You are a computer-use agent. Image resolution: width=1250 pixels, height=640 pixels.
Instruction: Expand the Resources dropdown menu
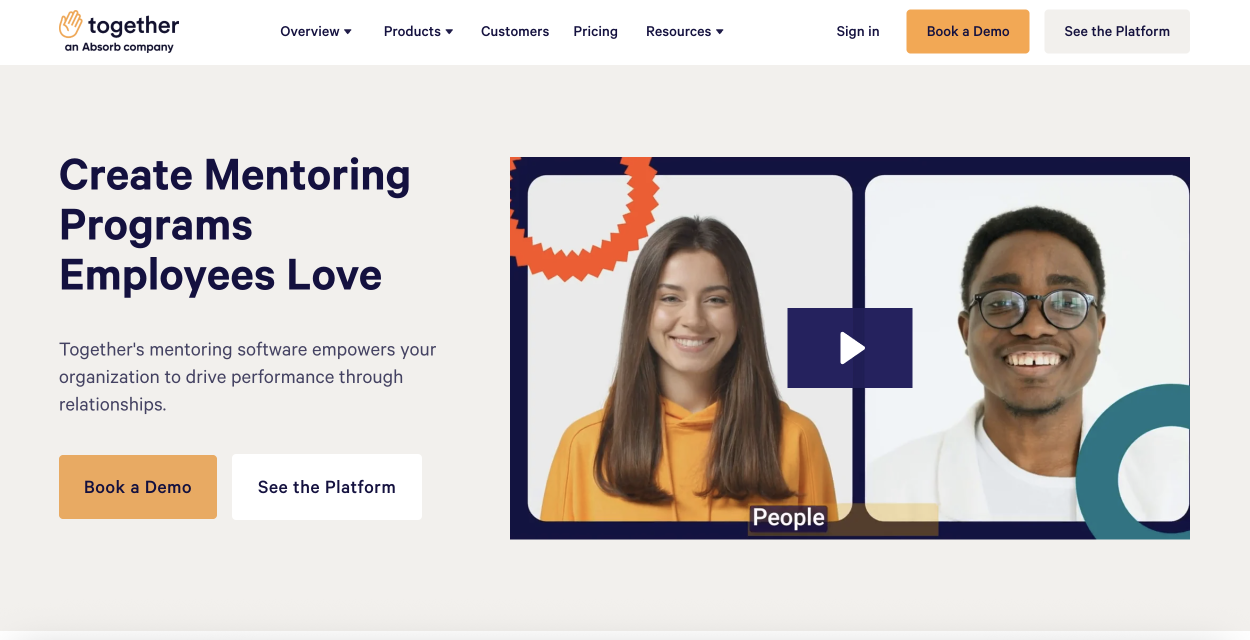(685, 32)
